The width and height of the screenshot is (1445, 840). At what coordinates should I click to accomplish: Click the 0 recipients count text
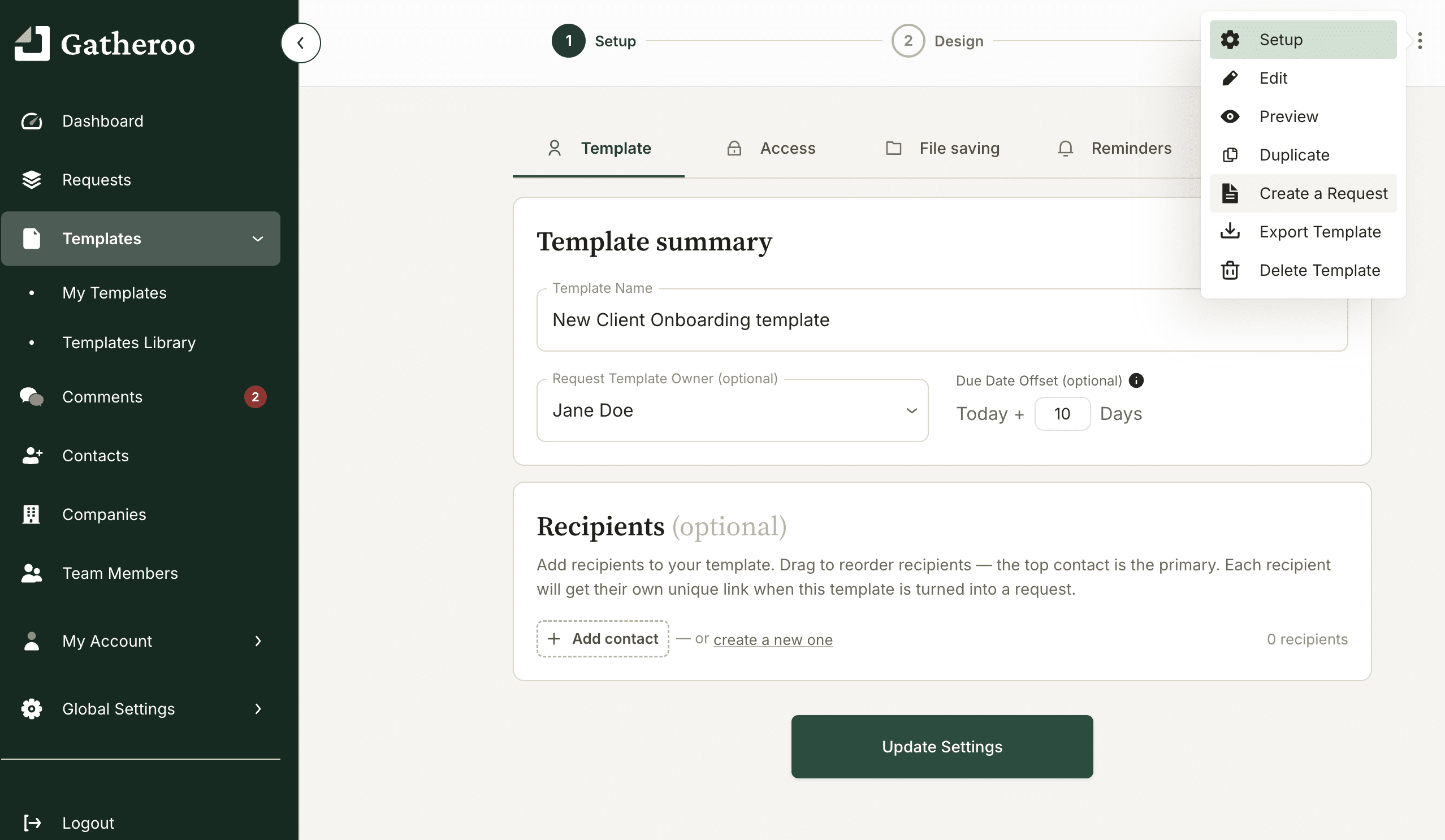[x=1307, y=639]
